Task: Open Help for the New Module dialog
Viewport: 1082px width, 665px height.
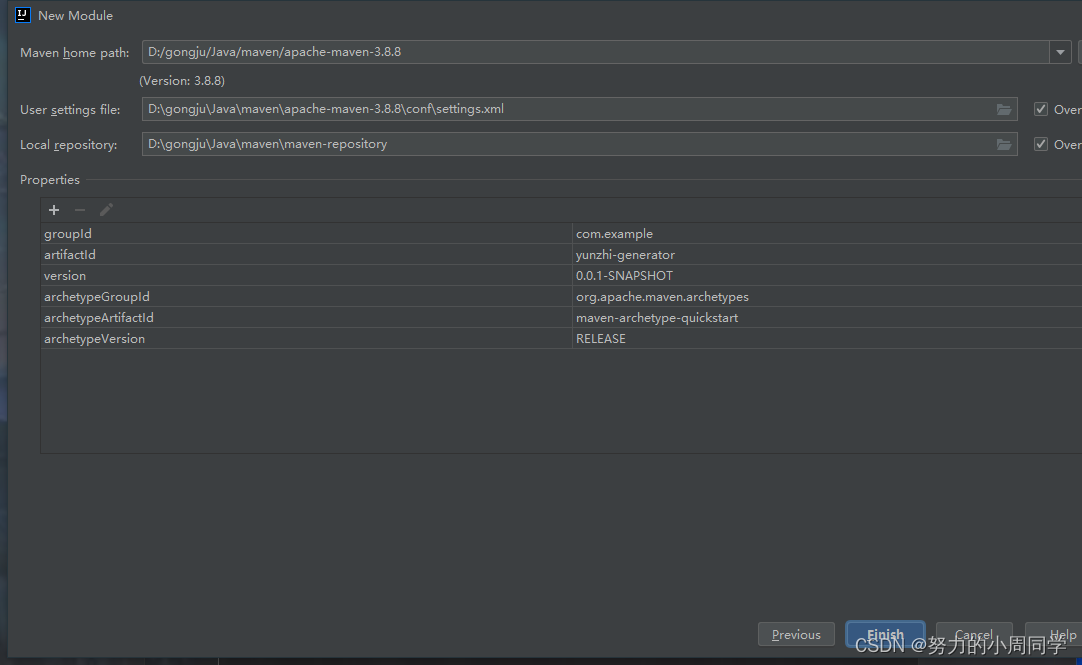Action: pos(1062,634)
